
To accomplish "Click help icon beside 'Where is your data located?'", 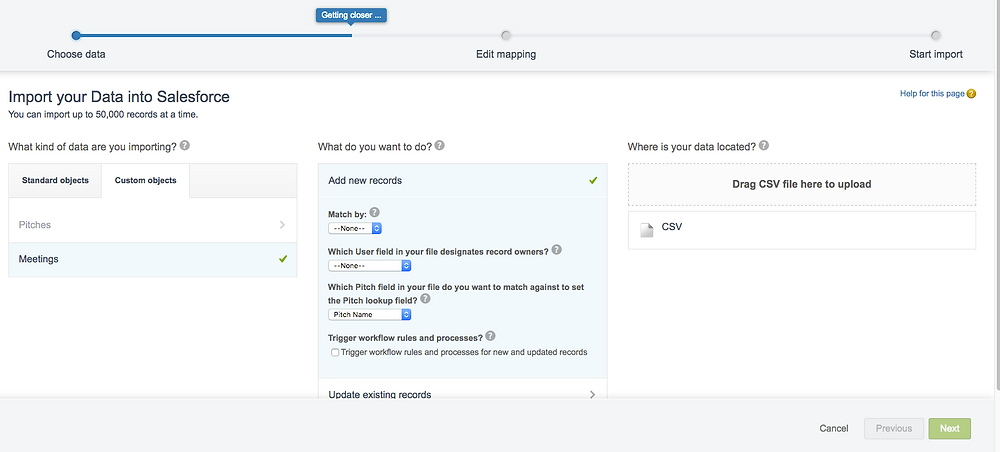I will pyautogui.click(x=763, y=145).
